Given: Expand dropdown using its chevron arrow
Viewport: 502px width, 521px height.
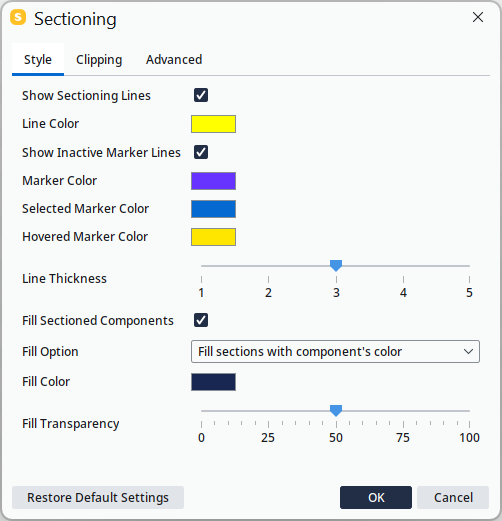Looking at the screenshot, I should pyautogui.click(x=468, y=351).
